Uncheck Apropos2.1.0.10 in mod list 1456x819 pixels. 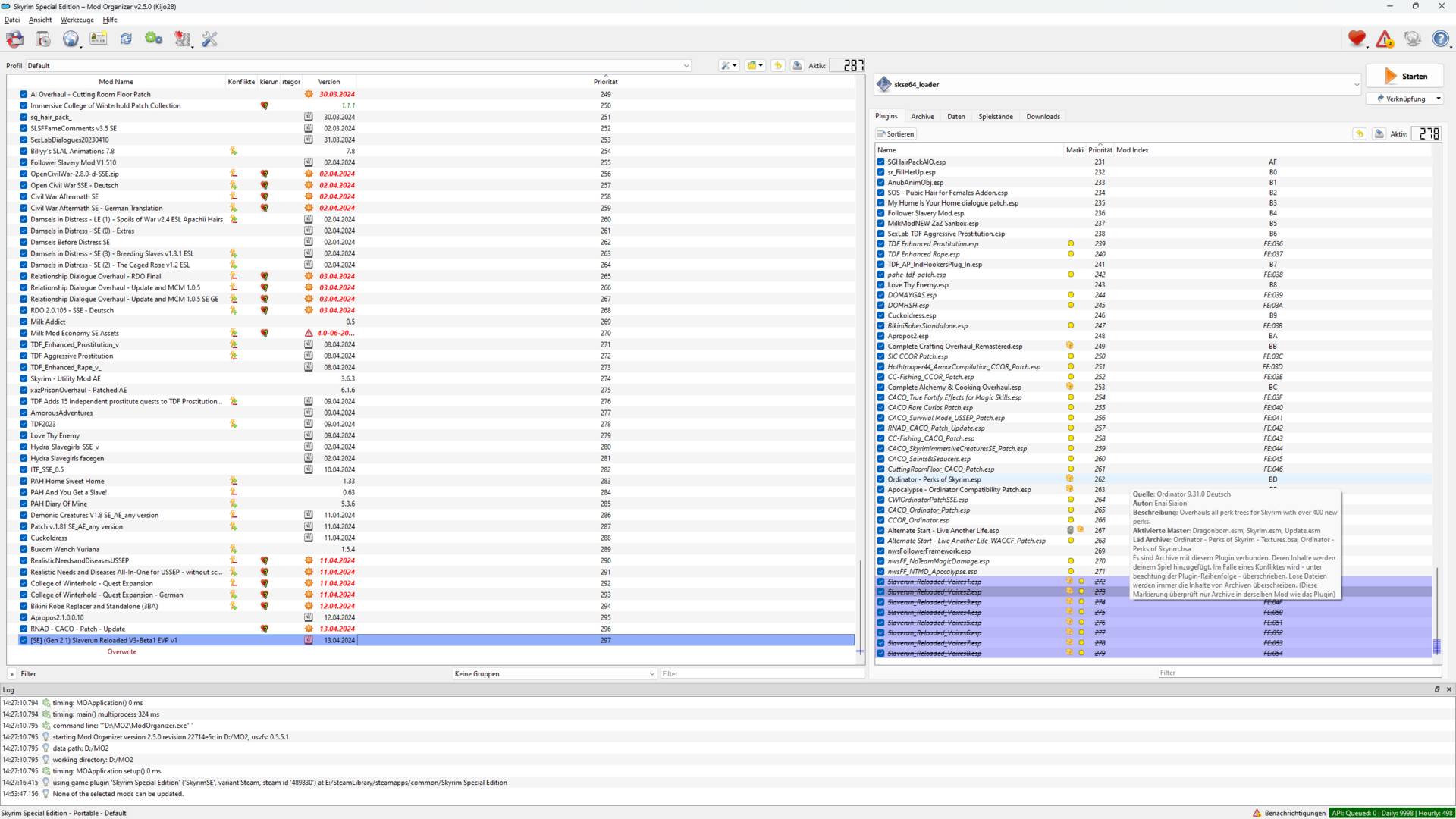click(x=24, y=618)
